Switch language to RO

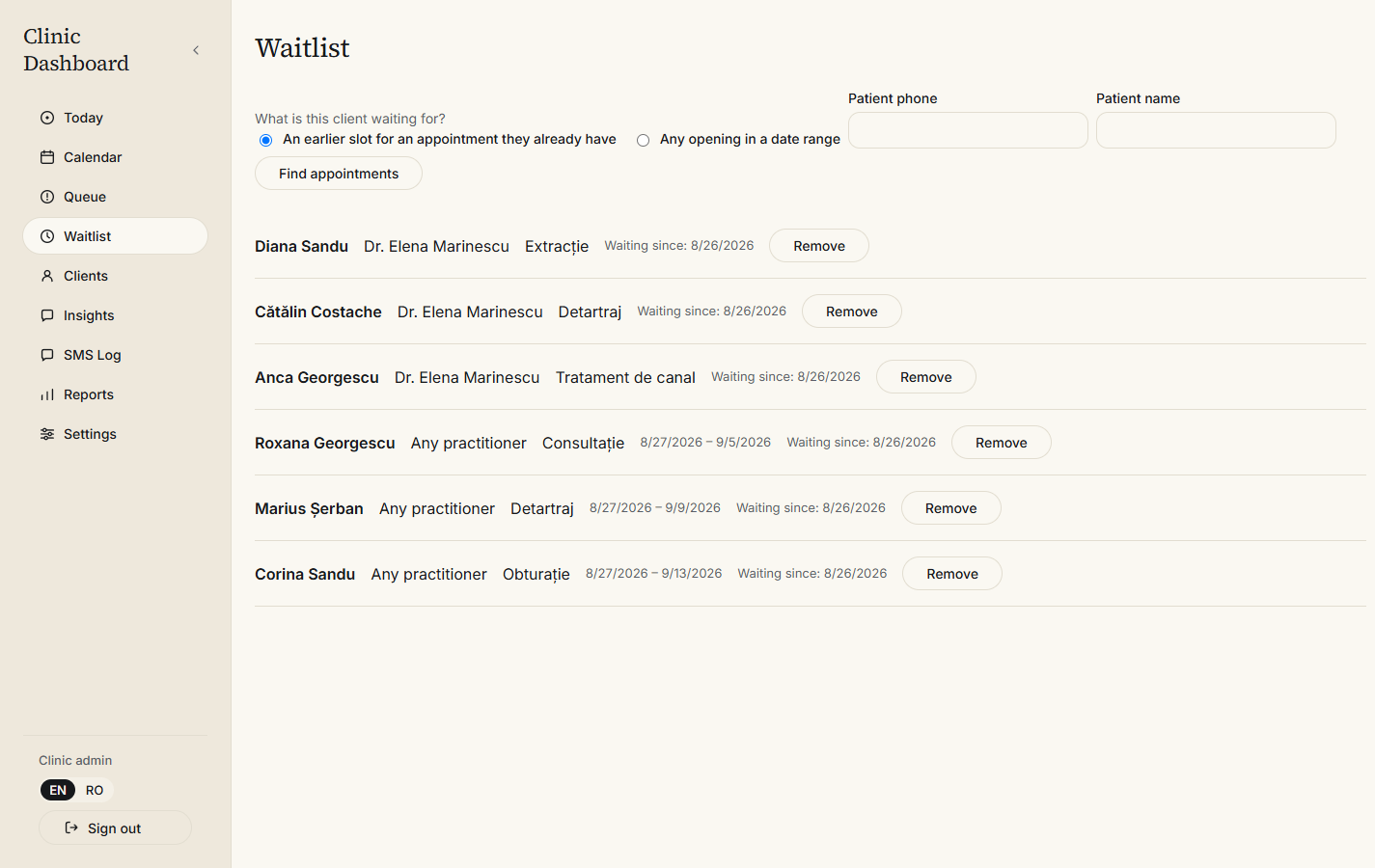95,790
